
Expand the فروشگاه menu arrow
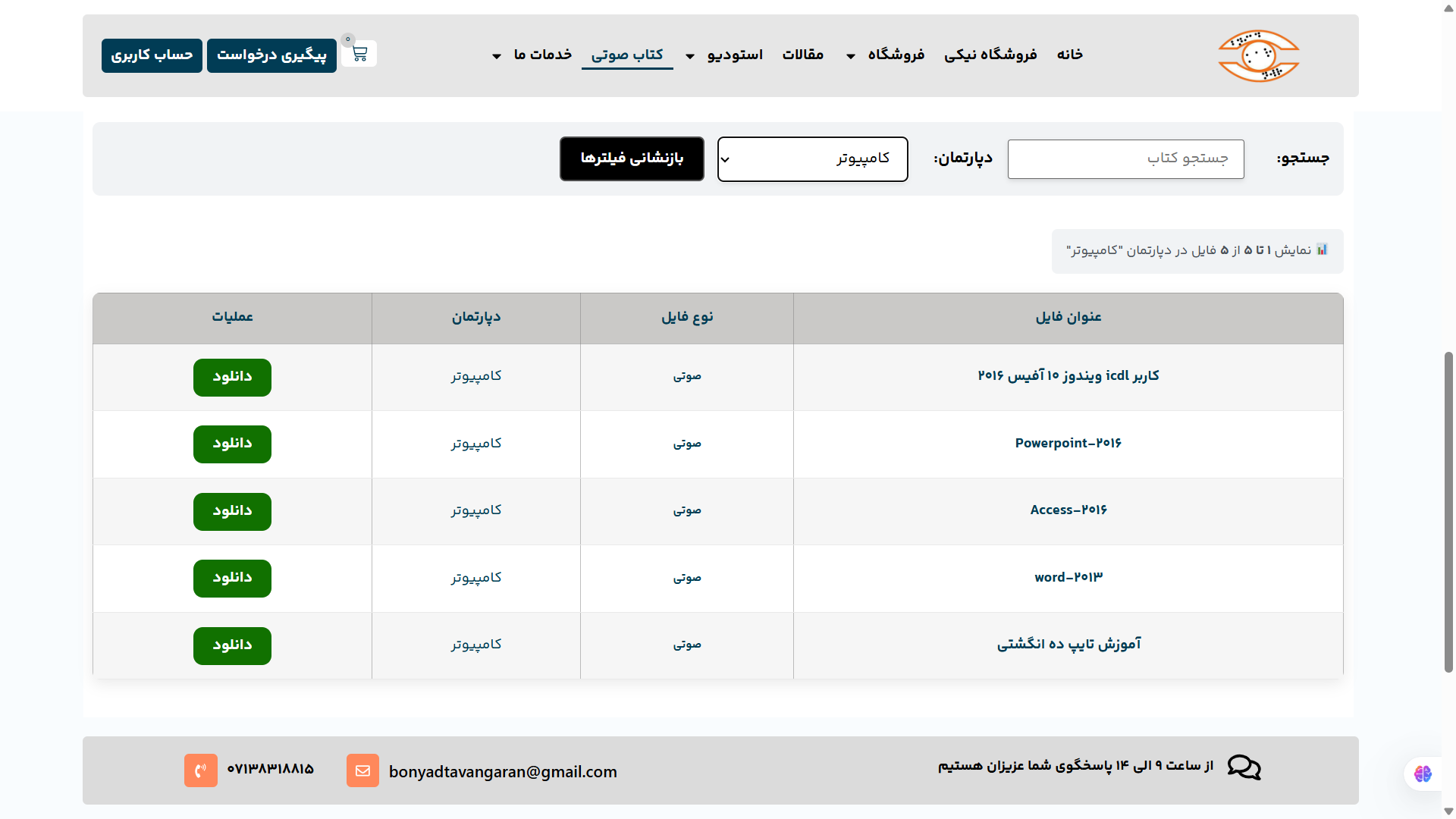pyautogui.click(x=851, y=56)
